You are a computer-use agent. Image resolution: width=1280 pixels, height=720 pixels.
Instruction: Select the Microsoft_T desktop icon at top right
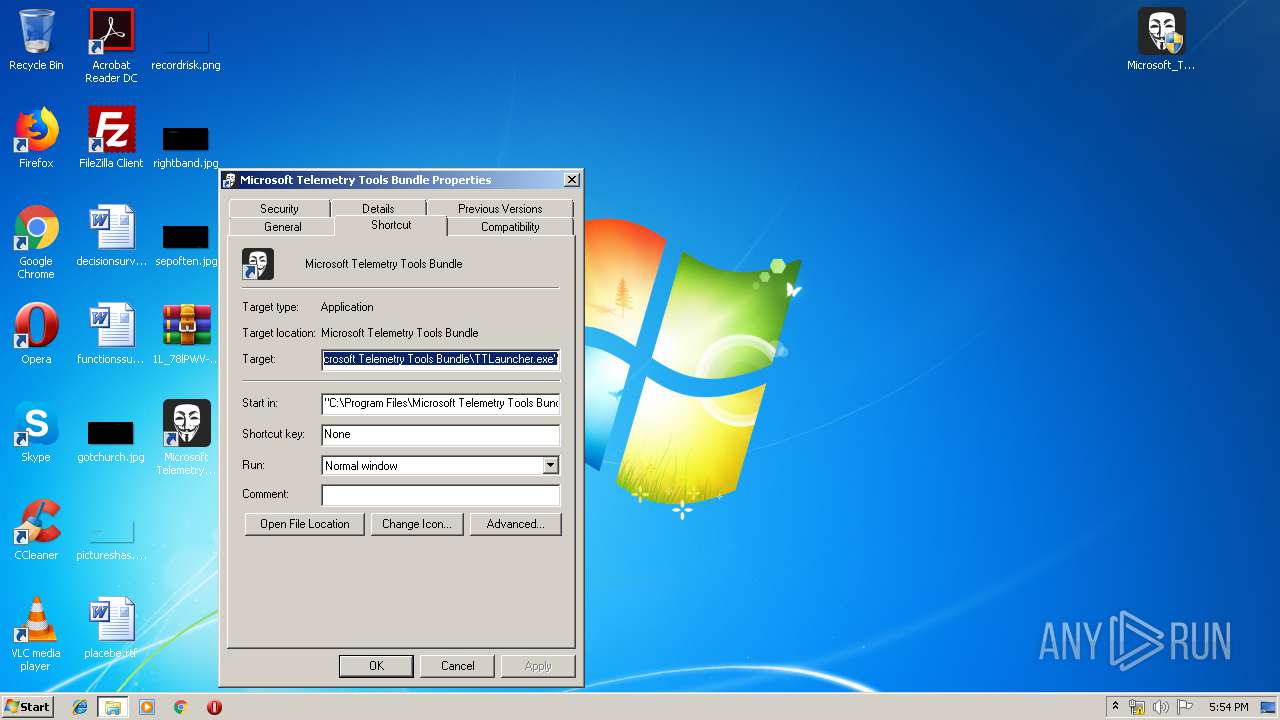tap(1161, 40)
